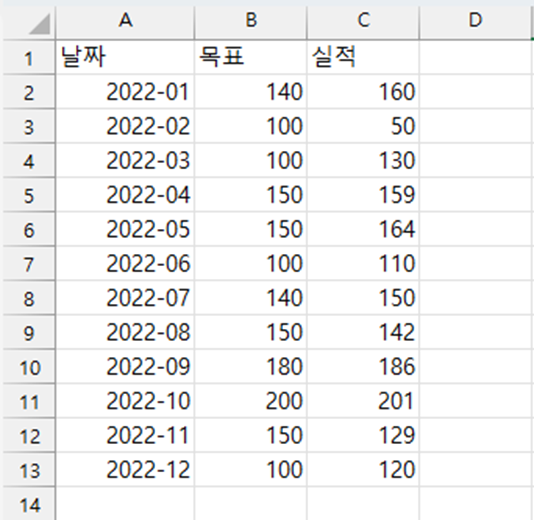Image resolution: width=534 pixels, height=520 pixels.
Task: Select row 2 header
Action: pyautogui.click(x=29, y=92)
